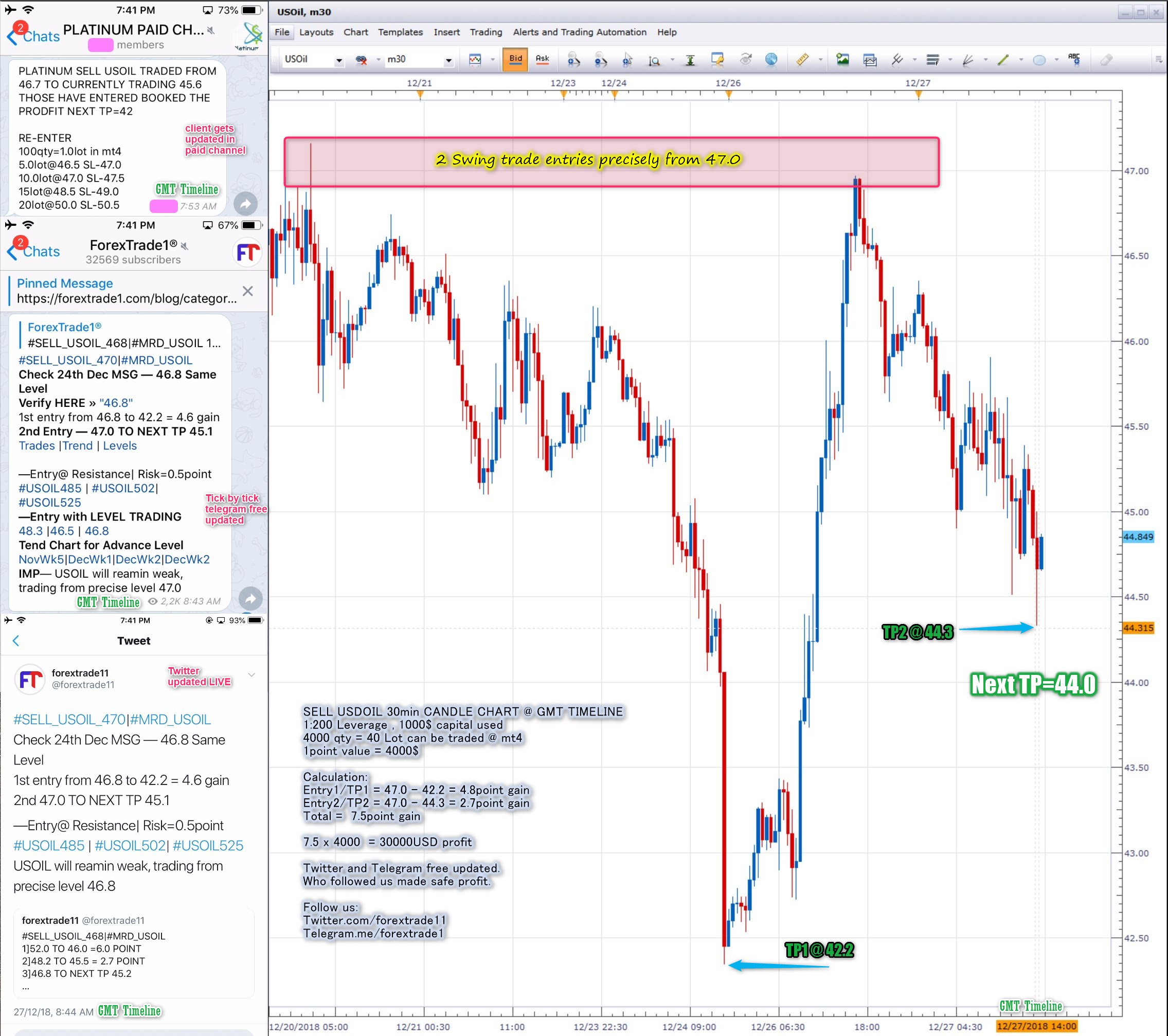Click the #USOIL525 hashtag in the tweet
Image resolution: width=1168 pixels, height=1036 pixels.
click(x=208, y=845)
